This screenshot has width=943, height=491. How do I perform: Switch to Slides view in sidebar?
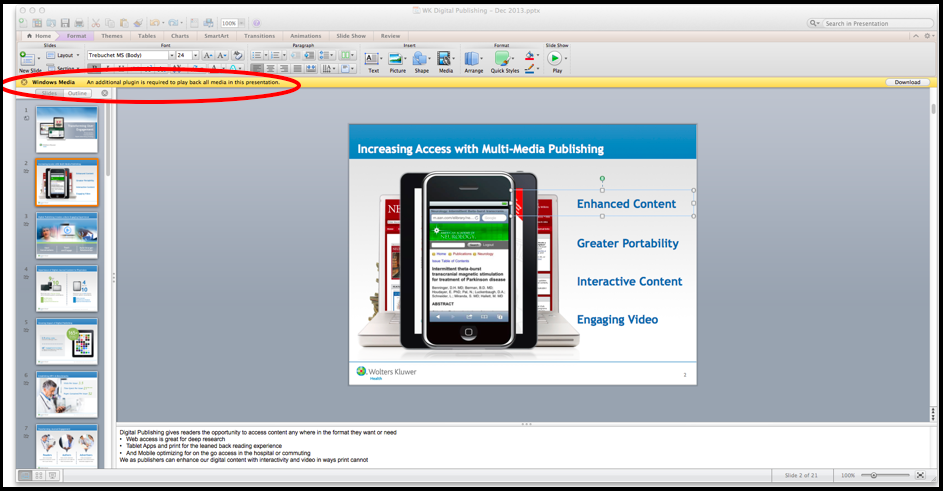(49, 93)
